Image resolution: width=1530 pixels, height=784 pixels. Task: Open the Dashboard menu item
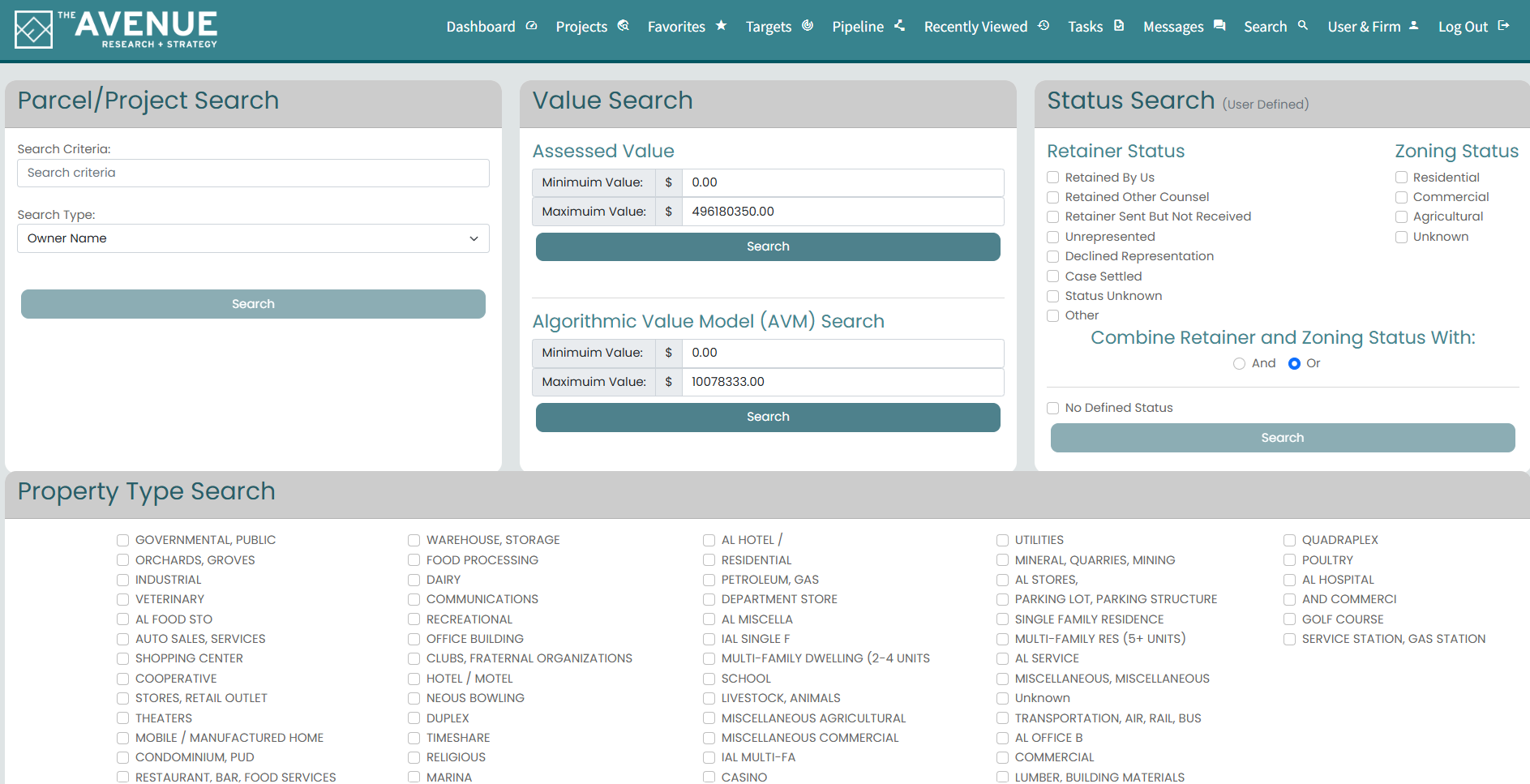481,27
